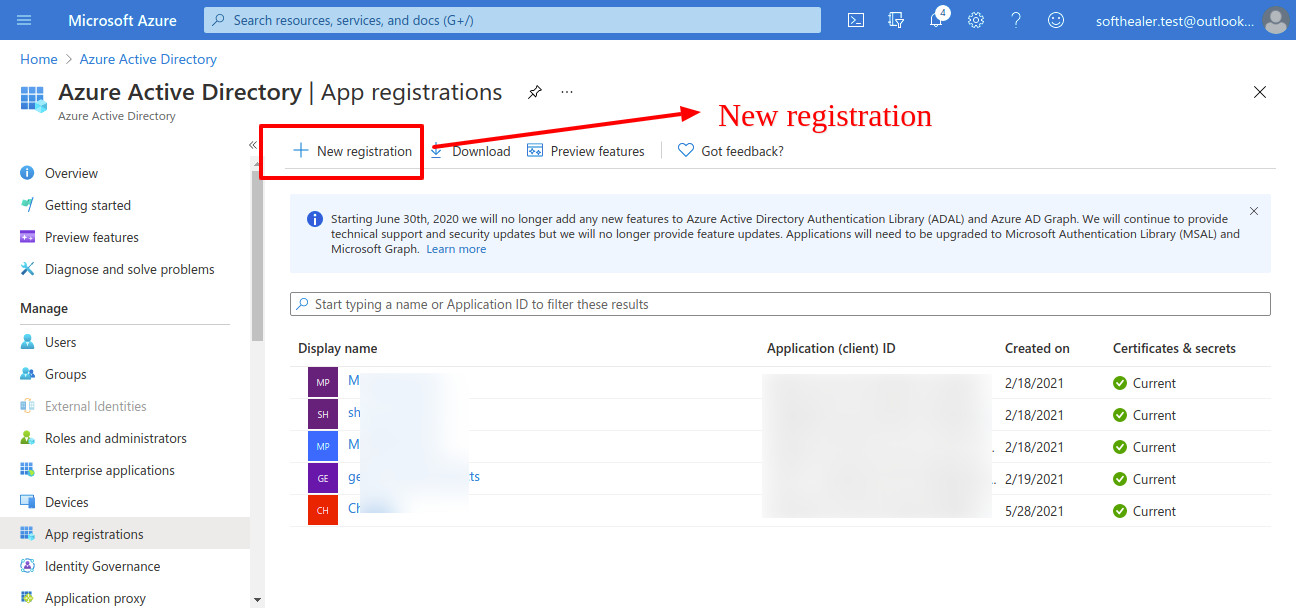Image resolution: width=1296 pixels, height=608 pixels.
Task: Click the Download toolbar button
Action: point(470,151)
